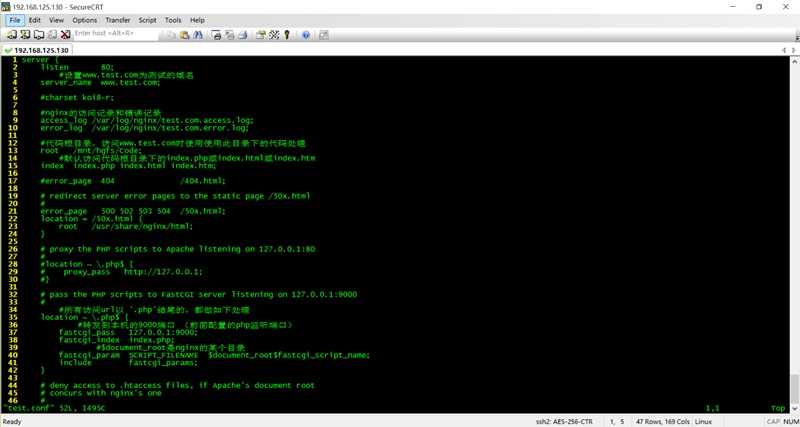Open the Script menu
The height and width of the screenshot is (427, 800).
147,20
